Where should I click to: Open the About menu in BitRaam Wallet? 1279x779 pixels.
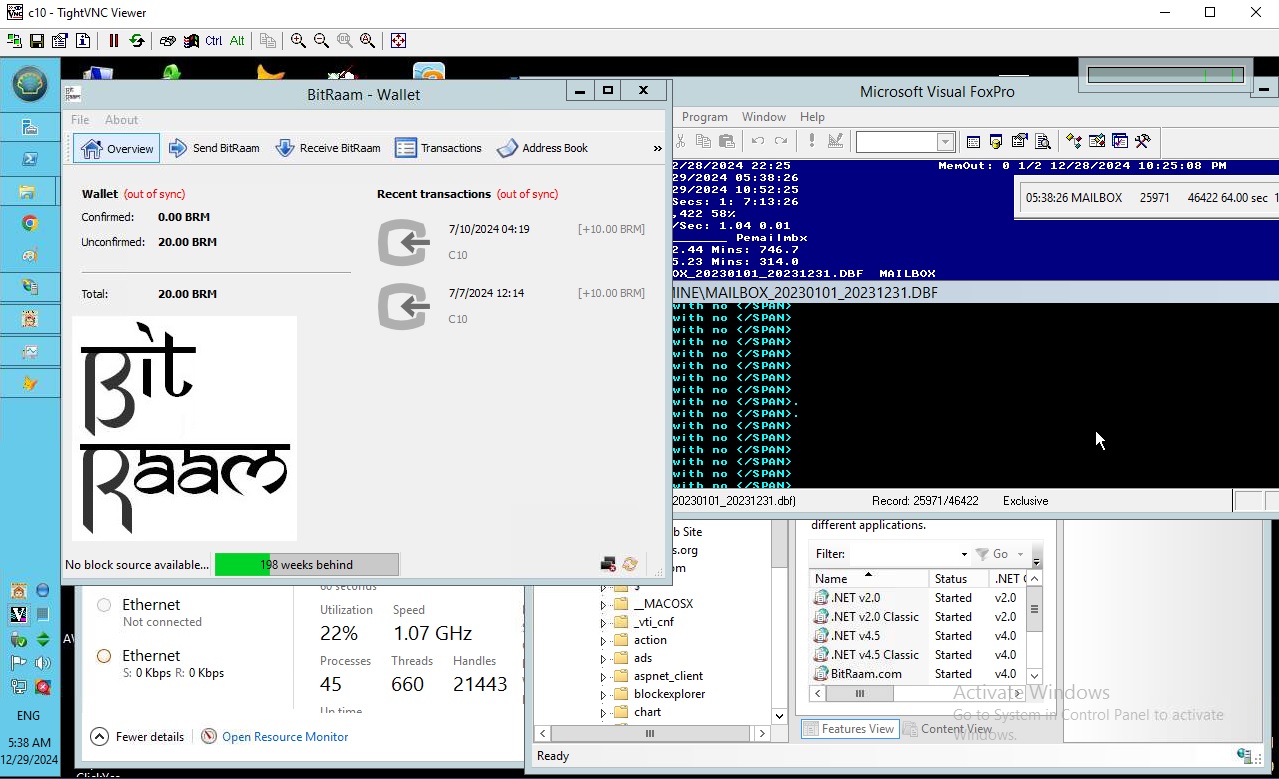coord(122,120)
